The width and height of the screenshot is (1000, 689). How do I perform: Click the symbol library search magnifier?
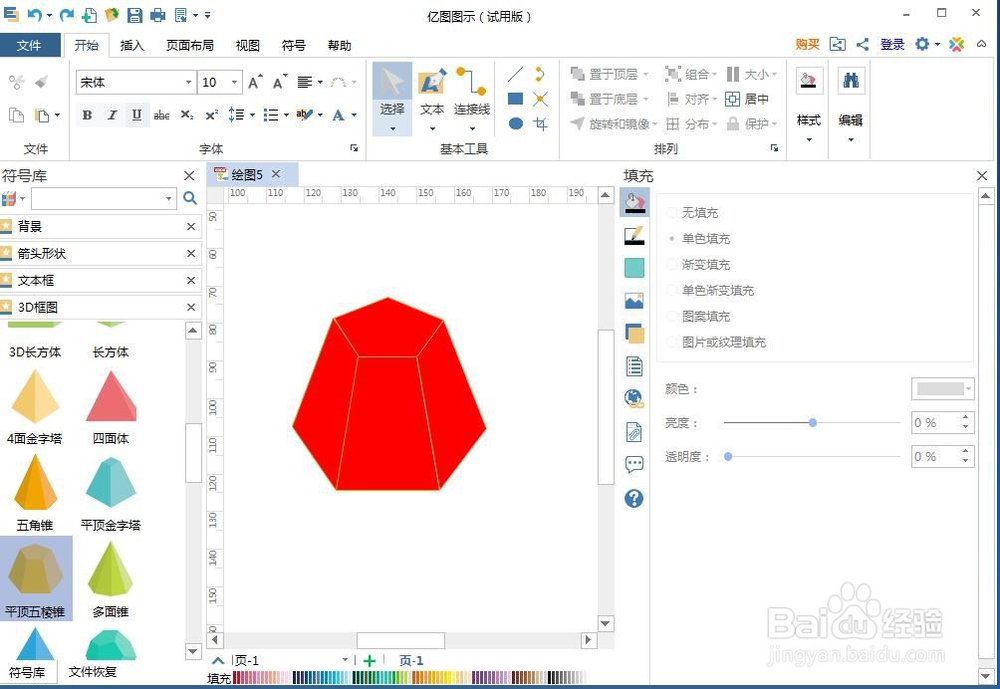pos(190,198)
